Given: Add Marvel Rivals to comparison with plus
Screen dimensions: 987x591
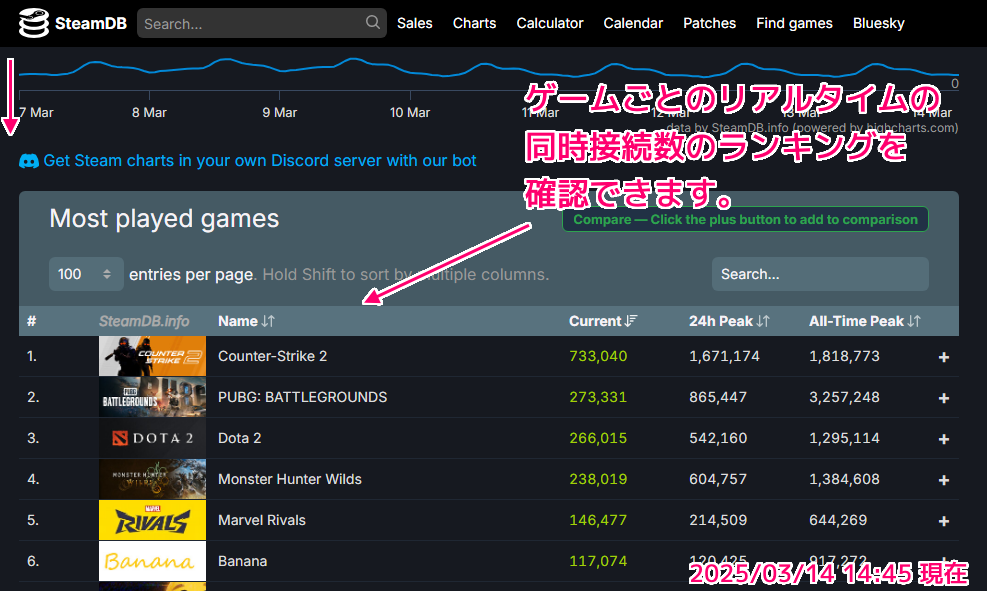Looking at the screenshot, I should pyautogui.click(x=944, y=521).
